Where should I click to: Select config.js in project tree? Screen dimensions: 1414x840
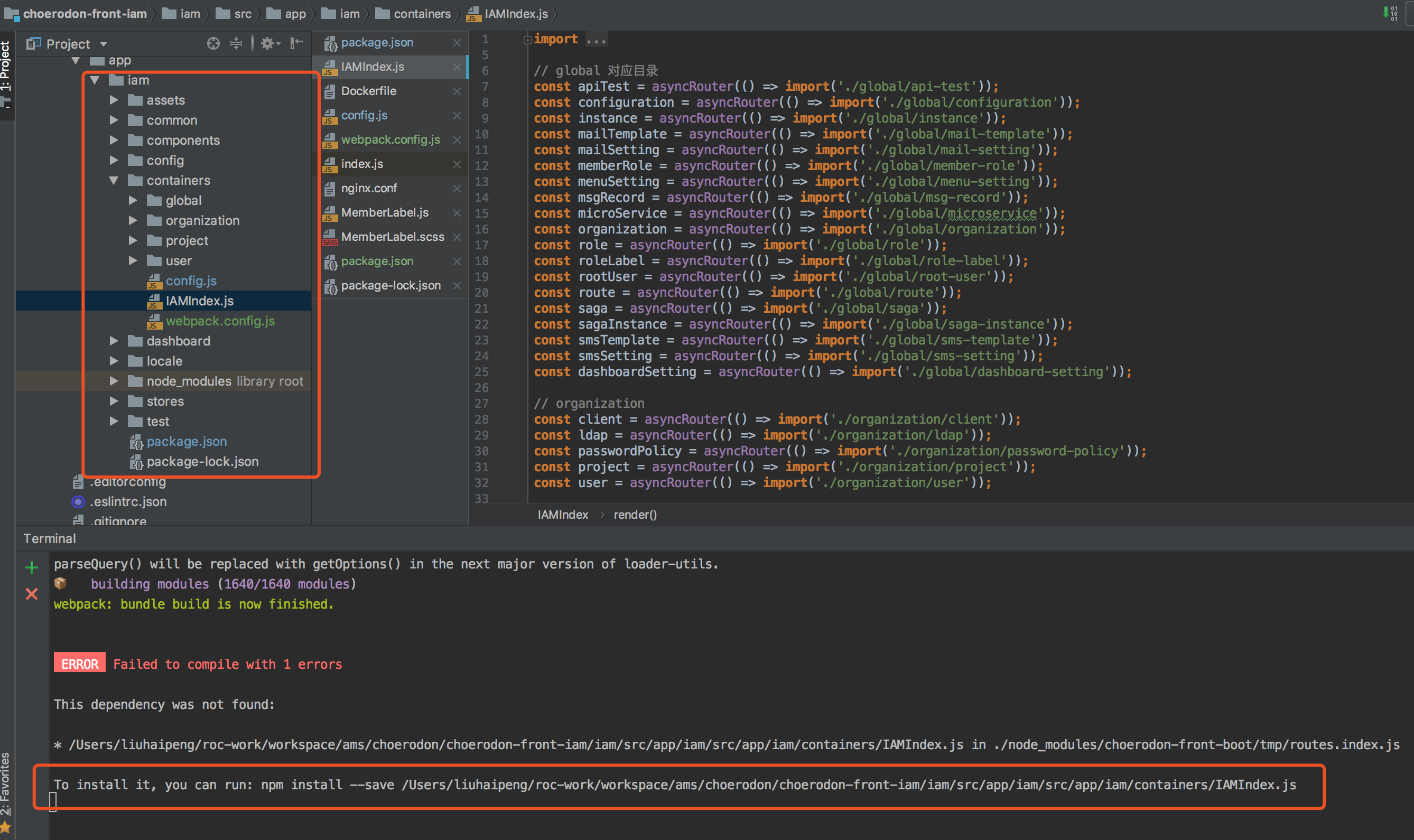point(191,281)
